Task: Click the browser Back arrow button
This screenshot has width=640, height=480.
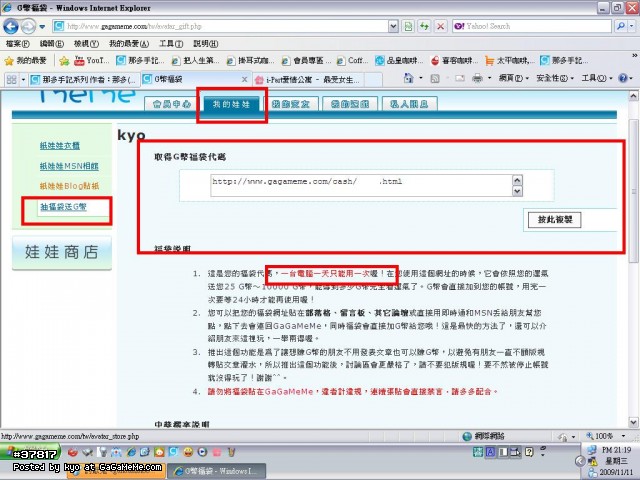Action: tap(11, 27)
